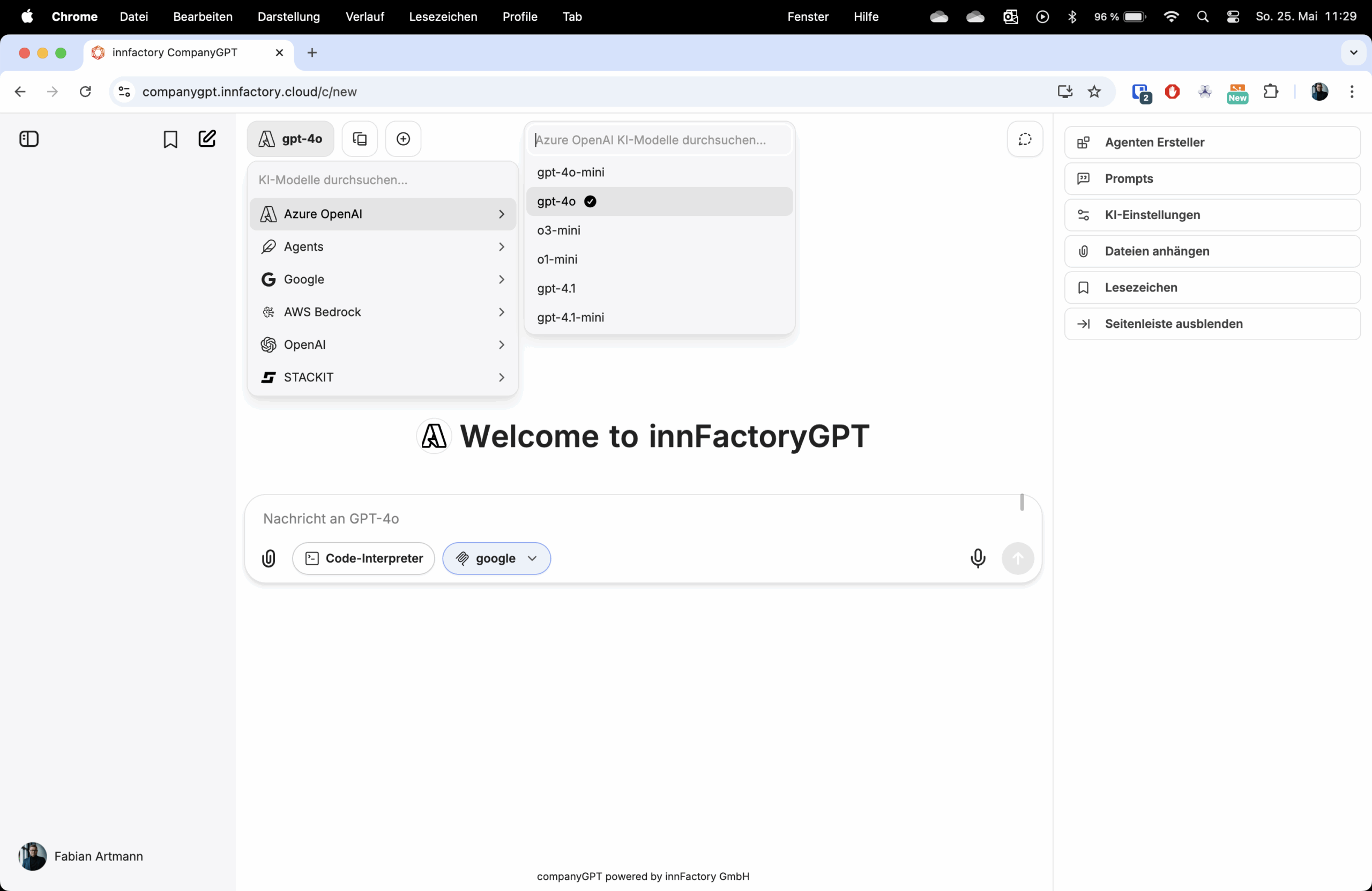This screenshot has width=1372, height=891.
Task: Open the Profile menu in menu bar
Action: (520, 17)
